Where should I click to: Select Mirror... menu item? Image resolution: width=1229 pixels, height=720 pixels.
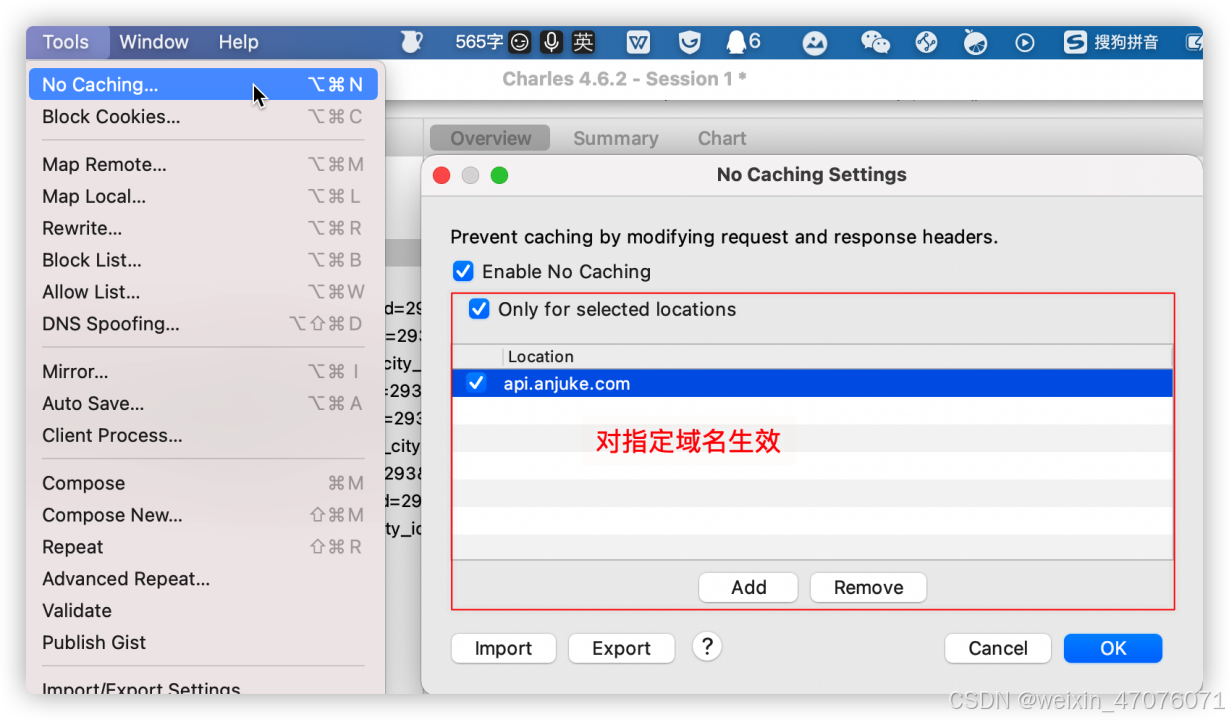click(203, 372)
